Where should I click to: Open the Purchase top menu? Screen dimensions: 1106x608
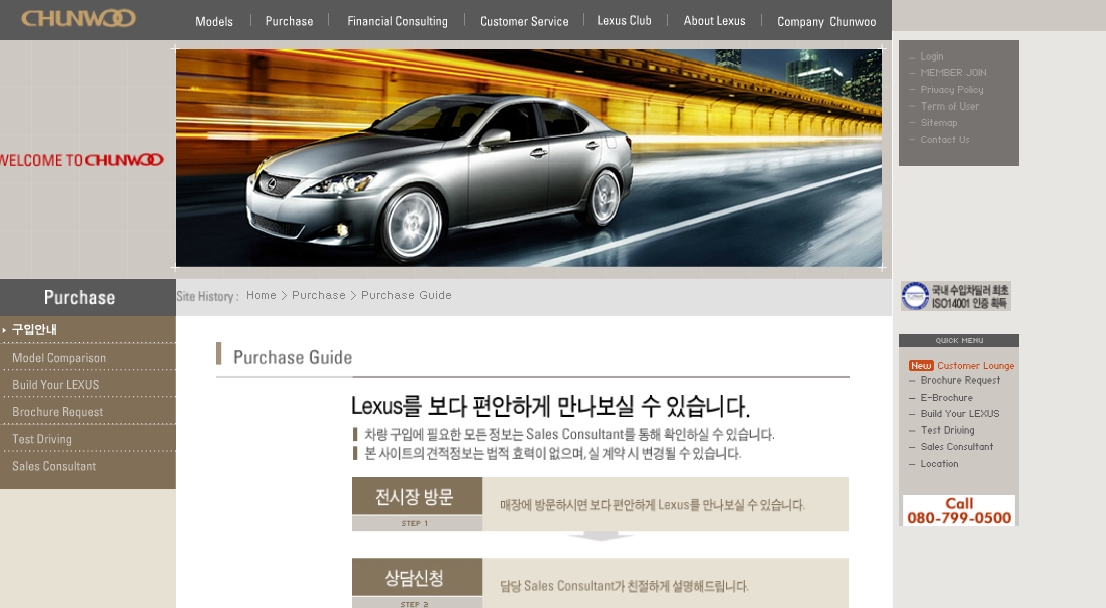pyautogui.click(x=289, y=21)
